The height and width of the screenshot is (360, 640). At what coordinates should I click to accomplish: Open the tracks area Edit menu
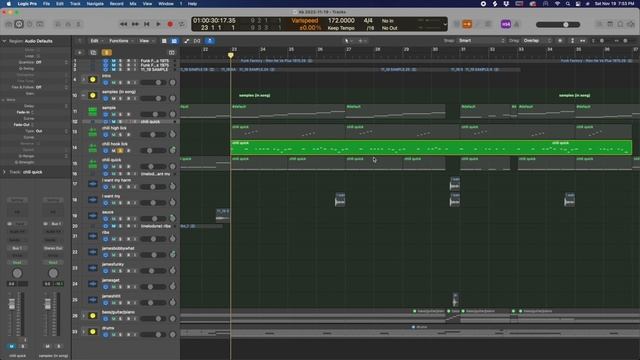(96, 41)
